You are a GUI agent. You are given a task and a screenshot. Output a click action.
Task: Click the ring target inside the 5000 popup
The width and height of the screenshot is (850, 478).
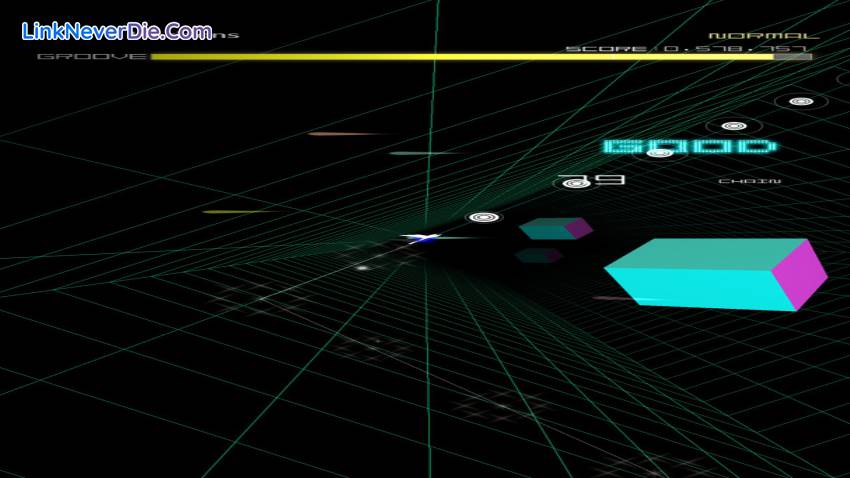[x=659, y=152]
